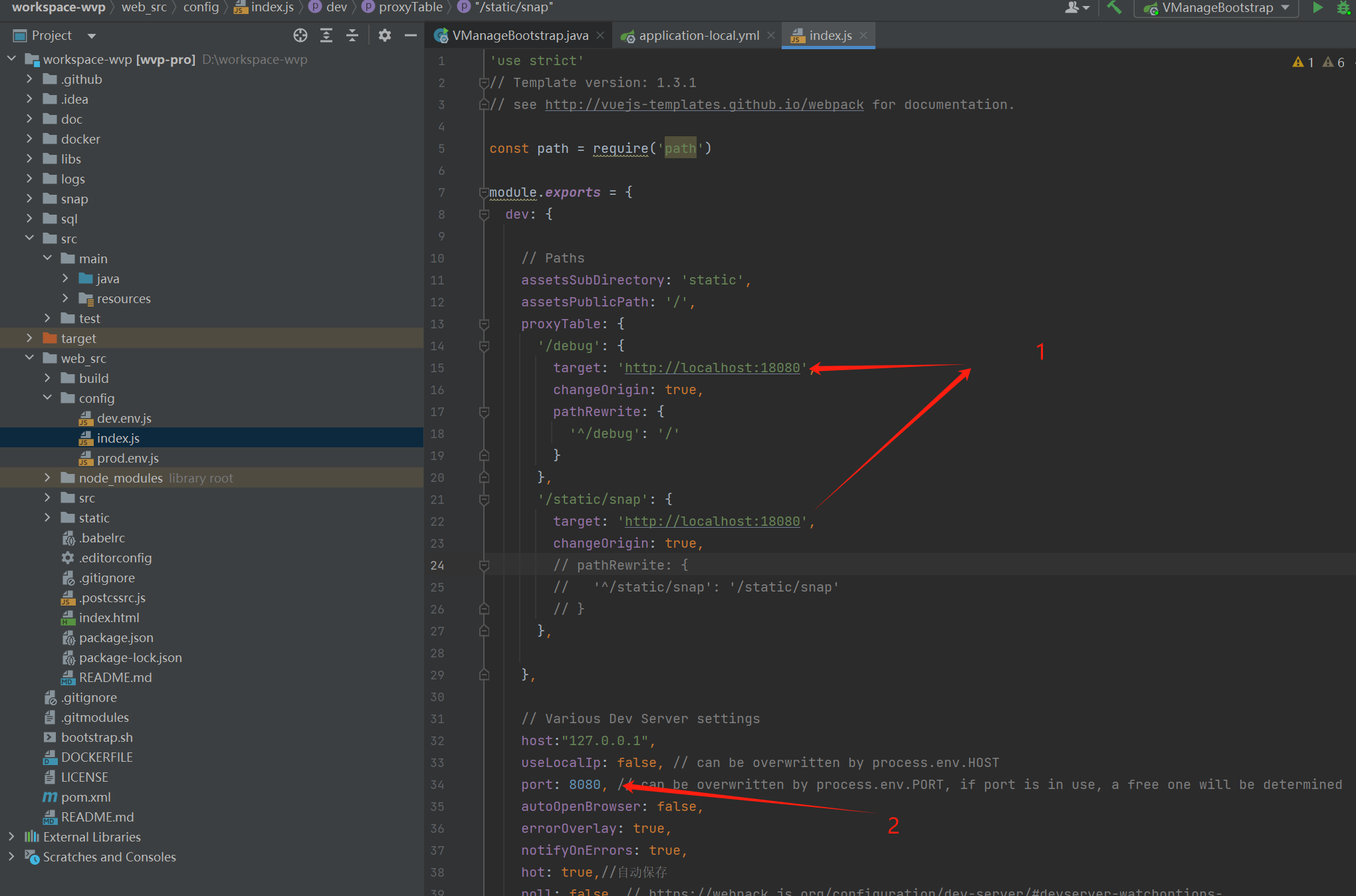The height and width of the screenshot is (896, 1356).
Task: Expand External Libraries node
Action: (x=11, y=837)
